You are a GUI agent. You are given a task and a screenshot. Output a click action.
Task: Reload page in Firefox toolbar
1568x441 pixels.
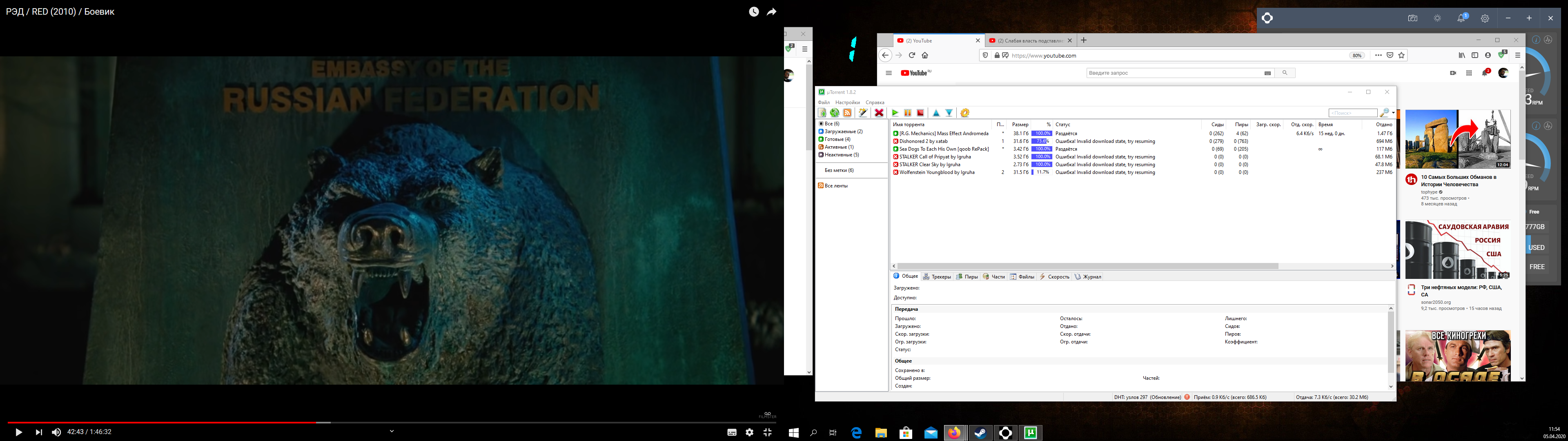[912, 56]
